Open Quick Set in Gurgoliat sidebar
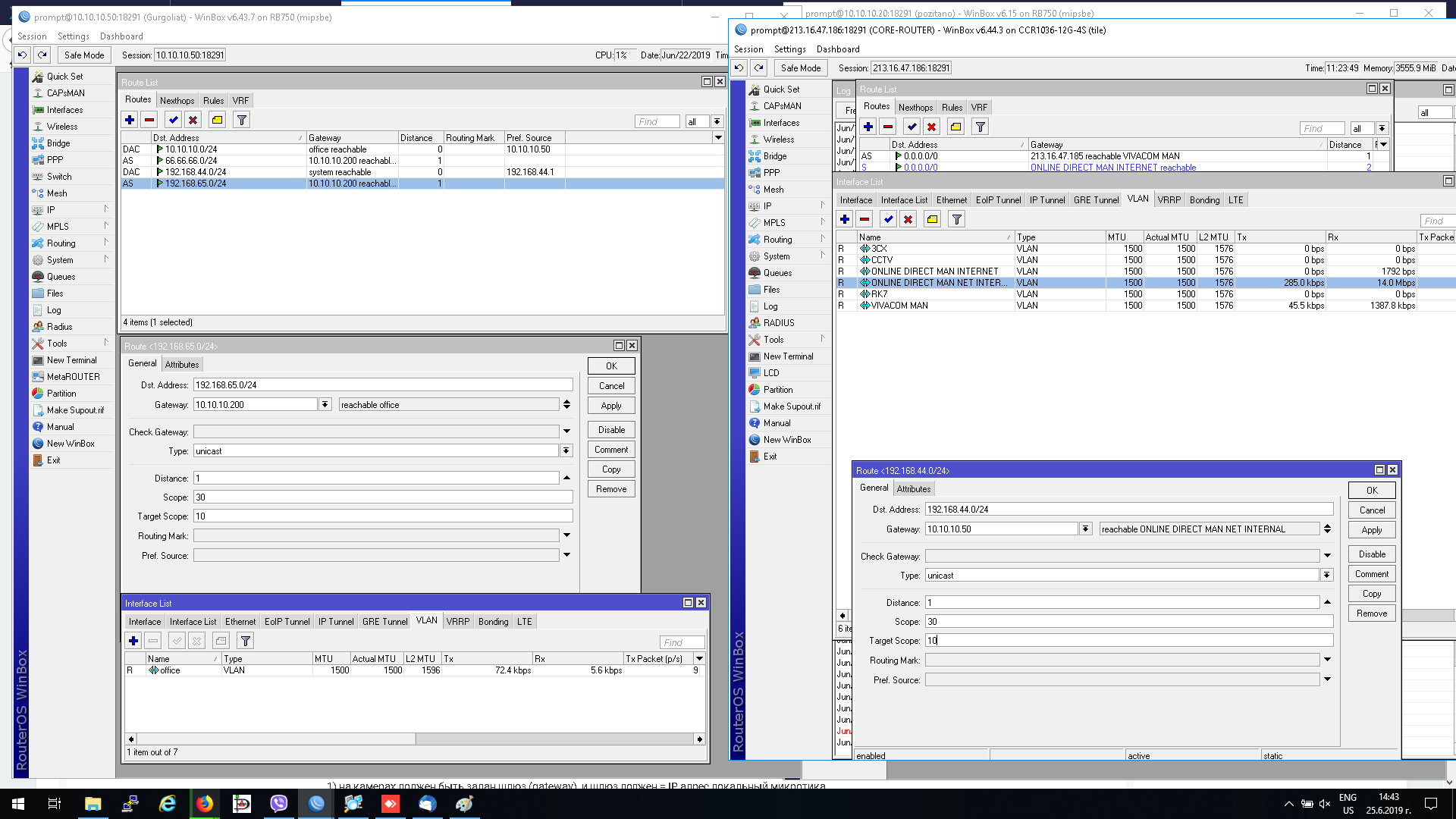 (65, 77)
